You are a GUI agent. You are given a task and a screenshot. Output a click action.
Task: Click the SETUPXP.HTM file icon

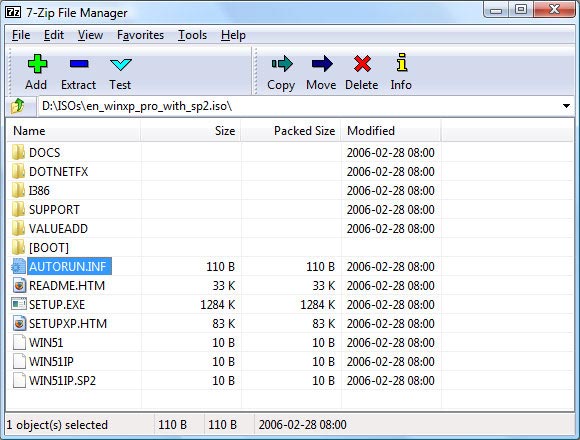(x=19, y=324)
